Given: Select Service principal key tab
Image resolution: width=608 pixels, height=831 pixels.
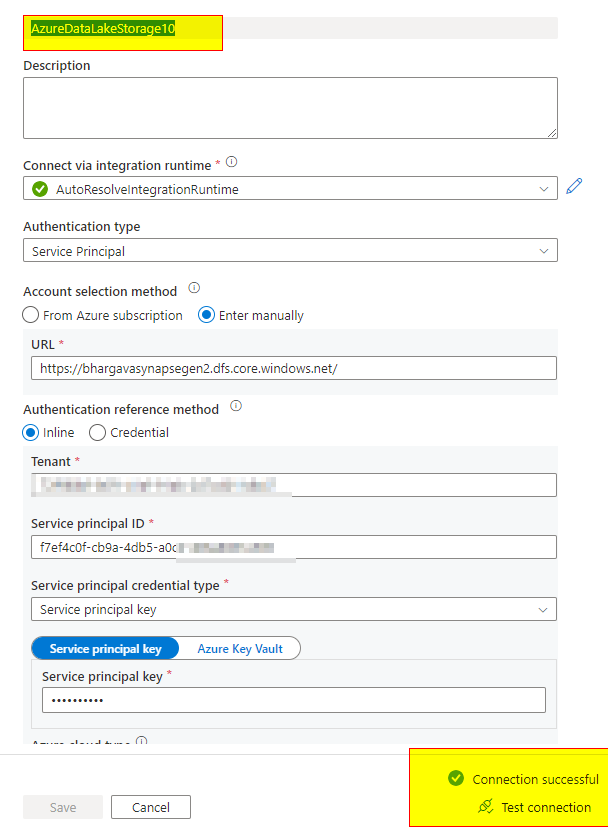Looking at the screenshot, I should tap(105, 648).
